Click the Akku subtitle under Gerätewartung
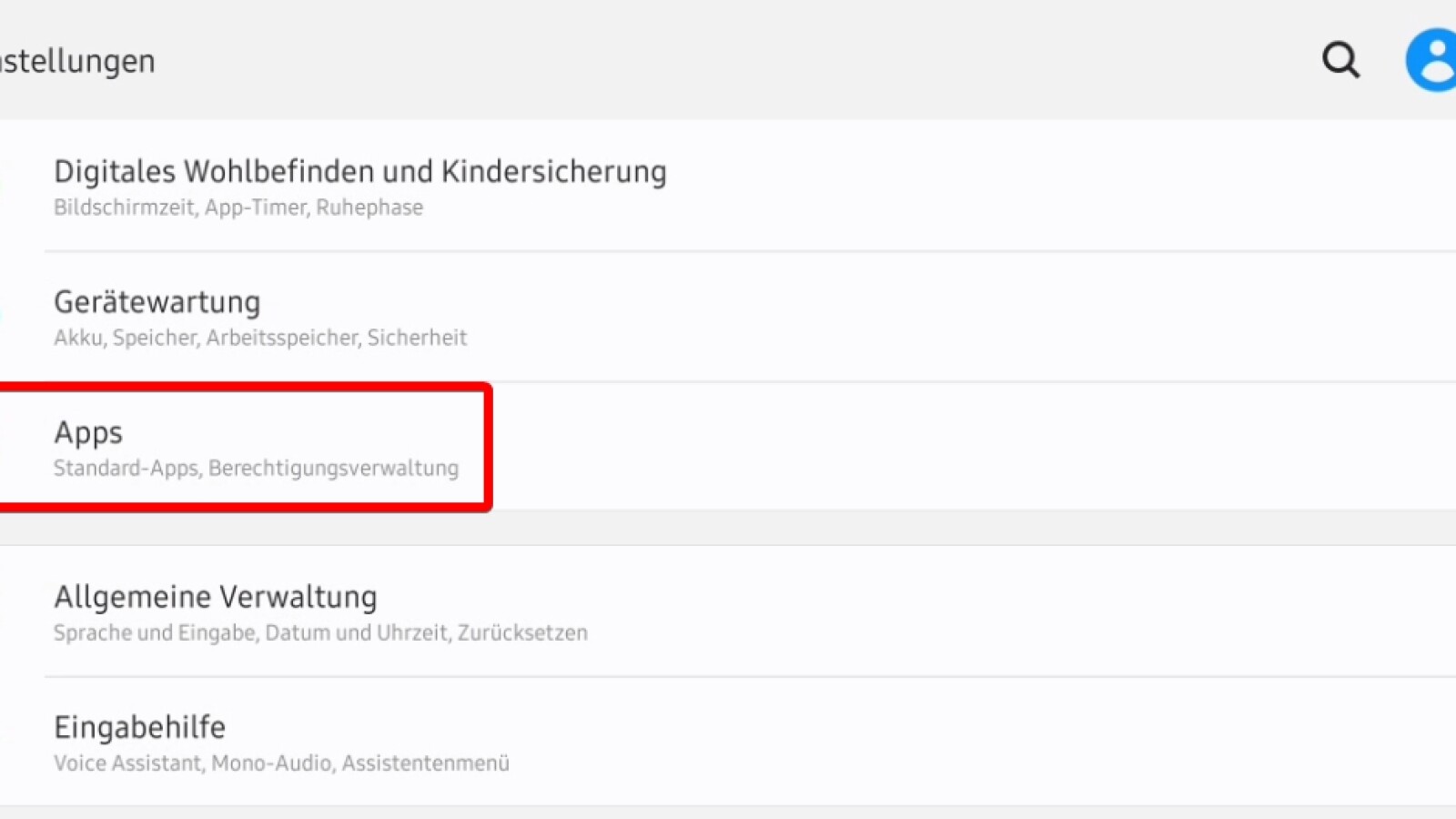Viewport: 1456px width, 819px height. click(78, 338)
